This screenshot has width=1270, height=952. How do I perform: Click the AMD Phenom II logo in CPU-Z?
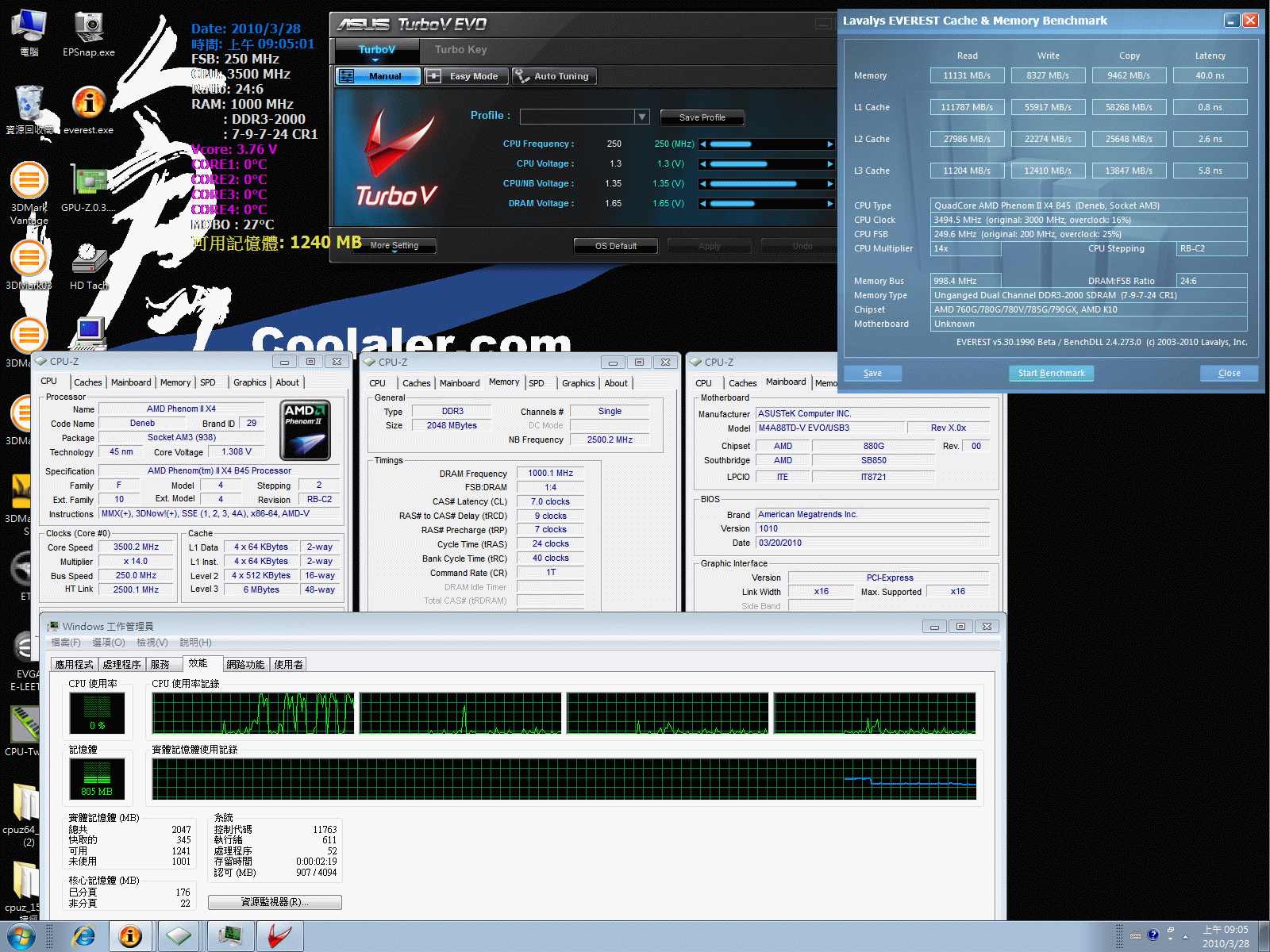pos(306,431)
